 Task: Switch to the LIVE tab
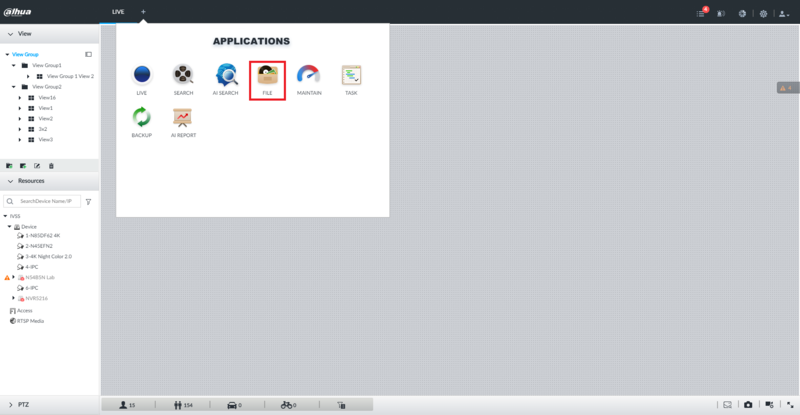coord(118,12)
